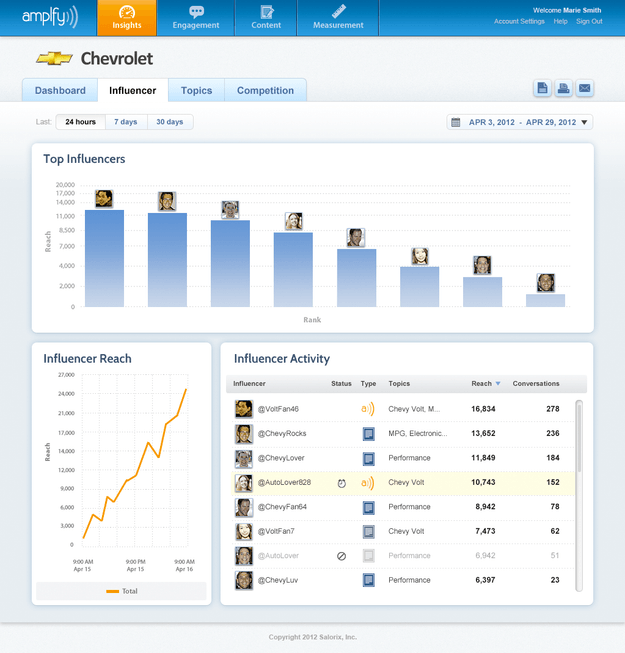The width and height of the screenshot is (625, 653).
Task: Click the email report icon
Action: pos(585,88)
